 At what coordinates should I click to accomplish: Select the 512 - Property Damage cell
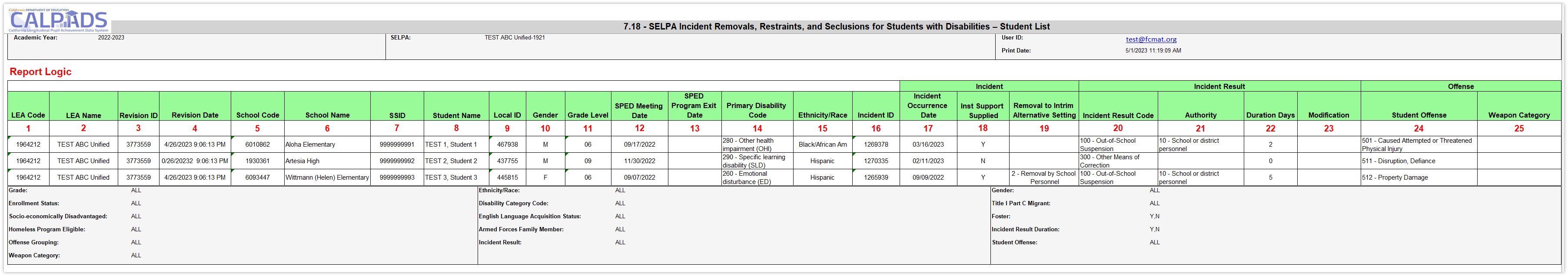(1395, 177)
